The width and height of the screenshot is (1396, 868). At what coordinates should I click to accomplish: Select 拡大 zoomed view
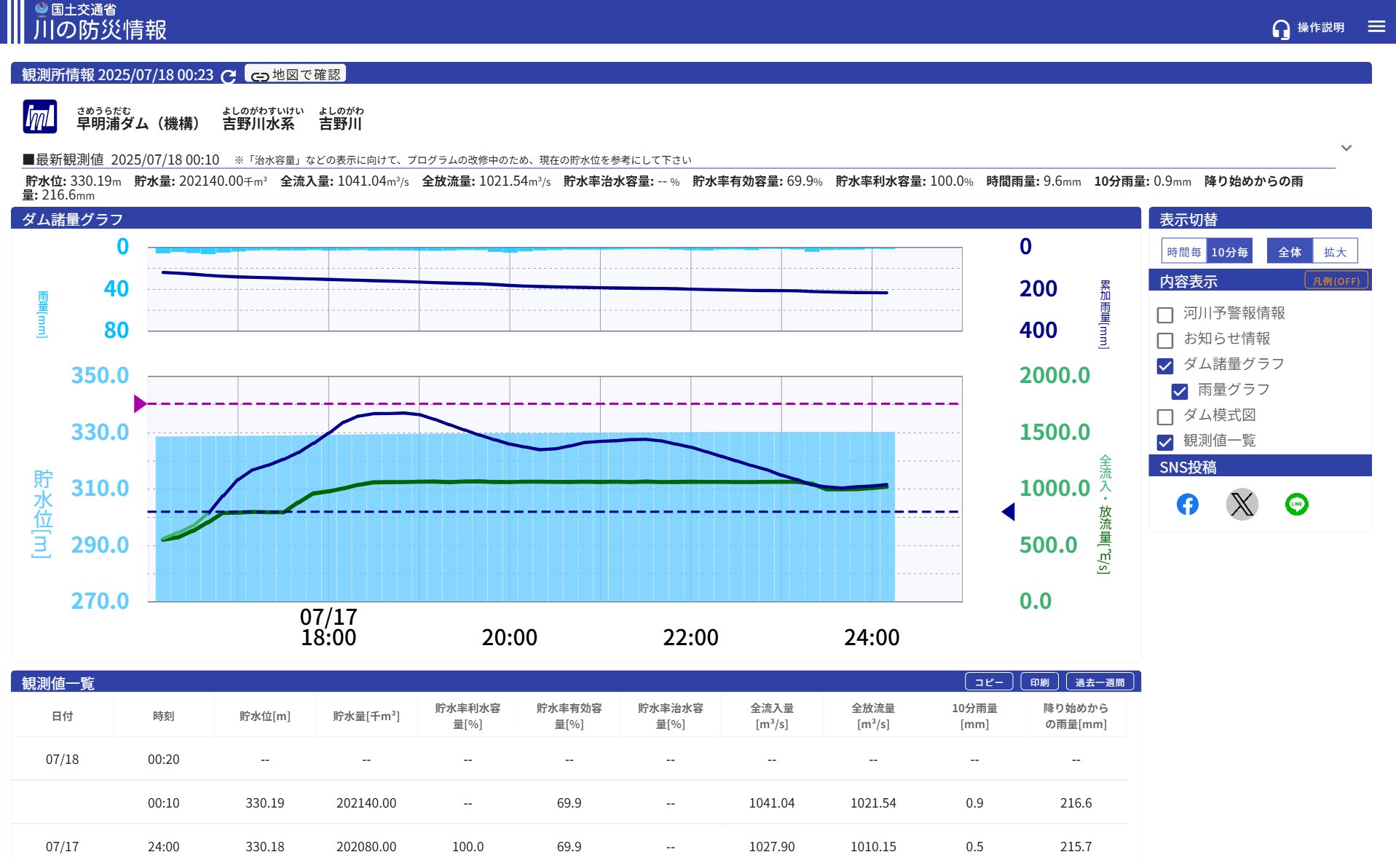tap(1335, 251)
